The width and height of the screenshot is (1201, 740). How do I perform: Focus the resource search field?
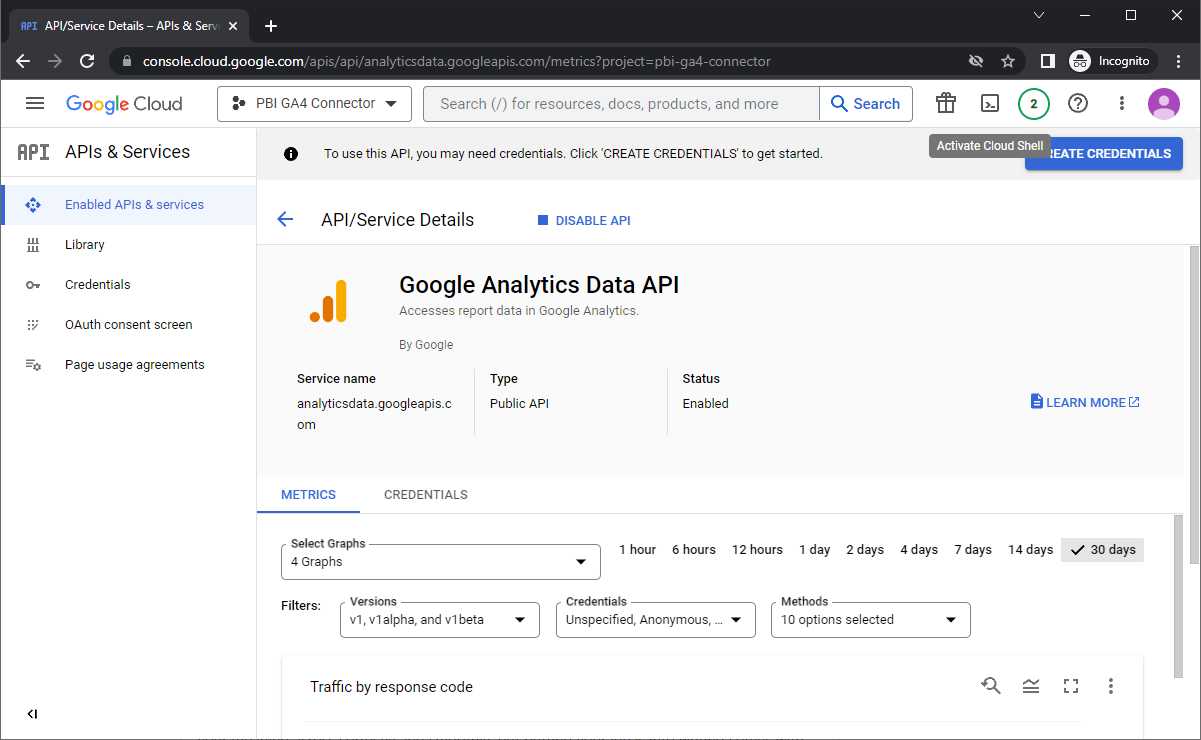coord(620,104)
